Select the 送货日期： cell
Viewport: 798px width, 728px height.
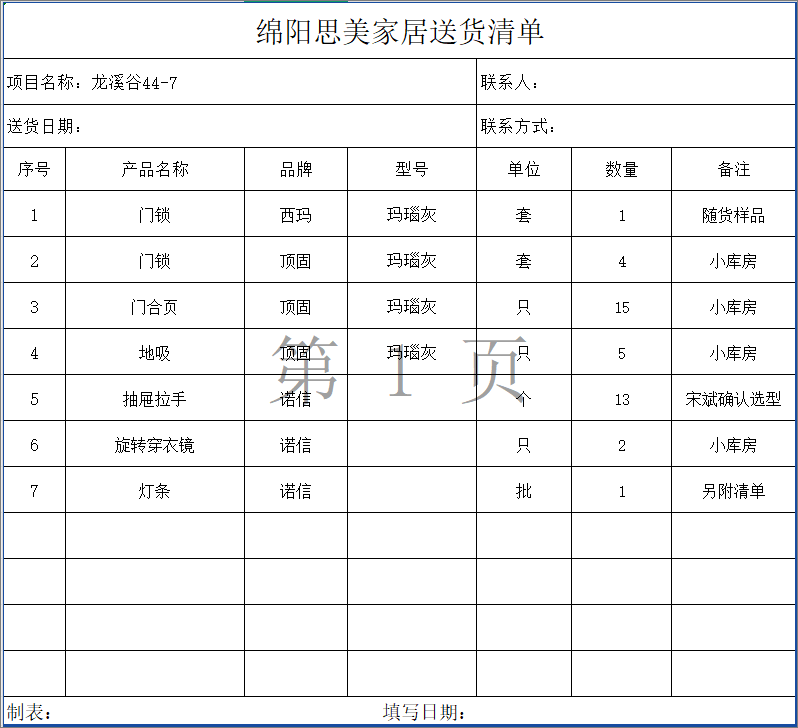click(240, 126)
